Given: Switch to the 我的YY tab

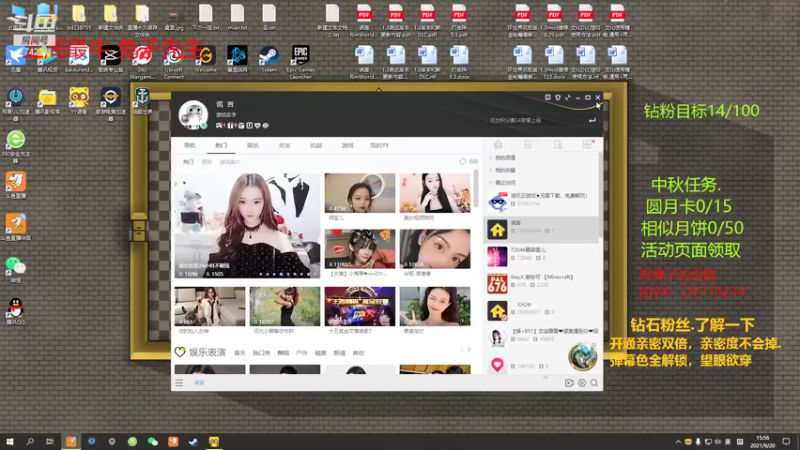Looking at the screenshot, I should pyautogui.click(x=379, y=145).
